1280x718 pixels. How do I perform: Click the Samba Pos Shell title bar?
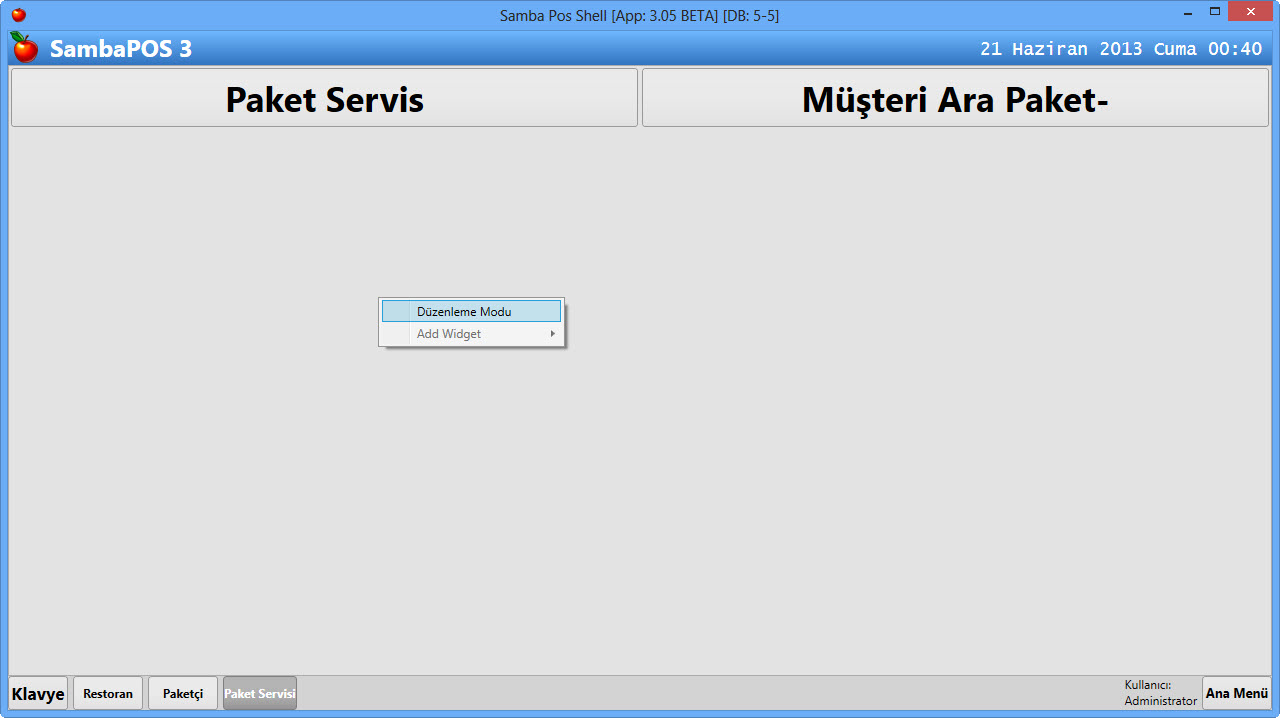[640, 15]
